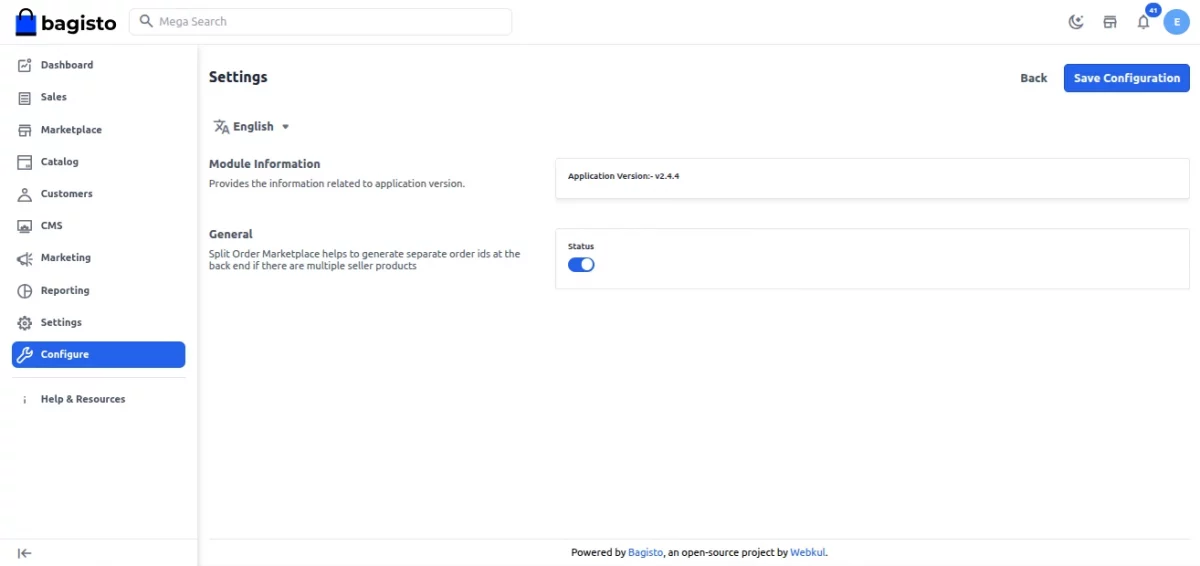The image size is (1200, 566).
Task: Collapse the sidebar with arrow icon
Action: 25,553
